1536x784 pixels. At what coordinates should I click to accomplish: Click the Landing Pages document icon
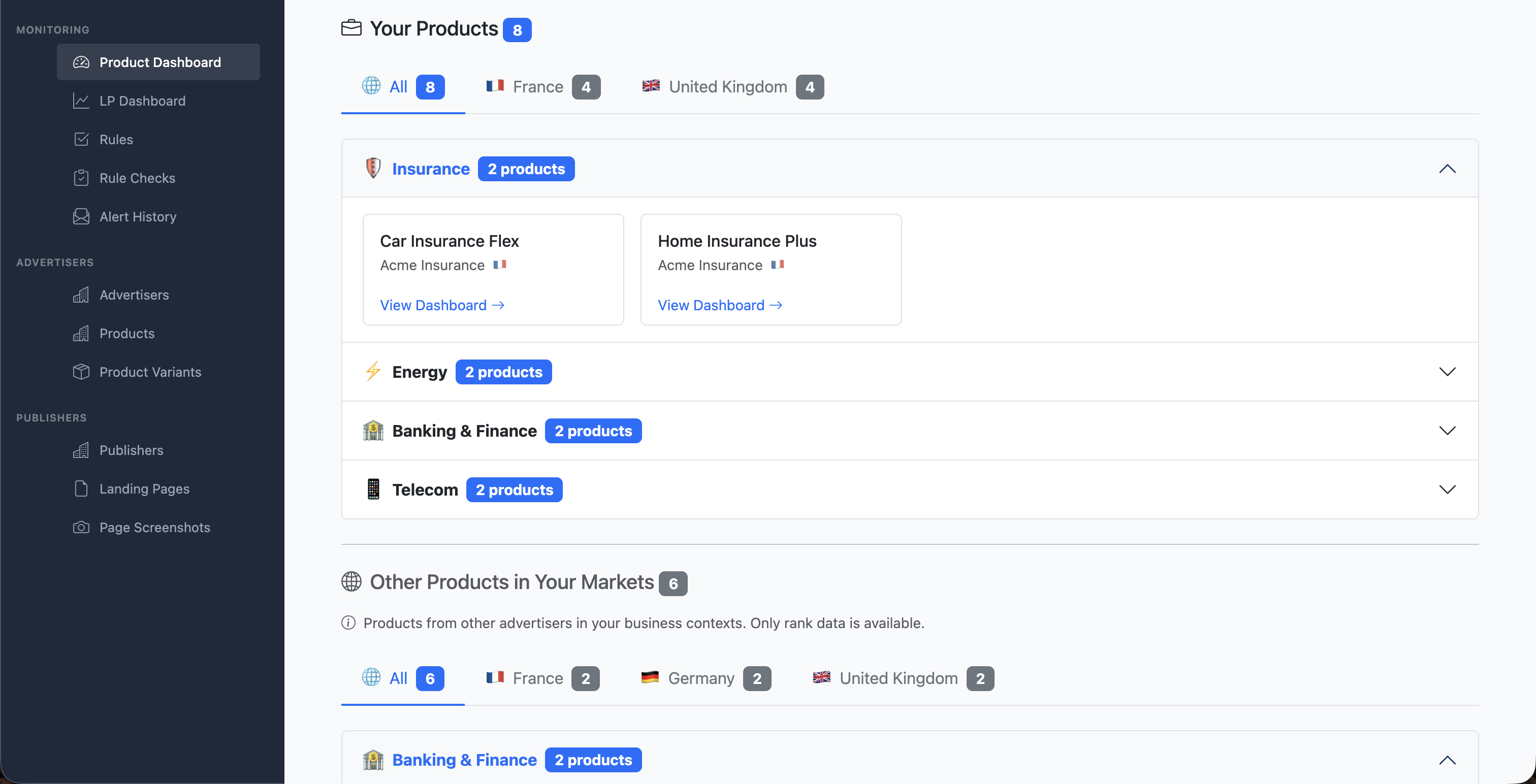[x=82, y=488]
